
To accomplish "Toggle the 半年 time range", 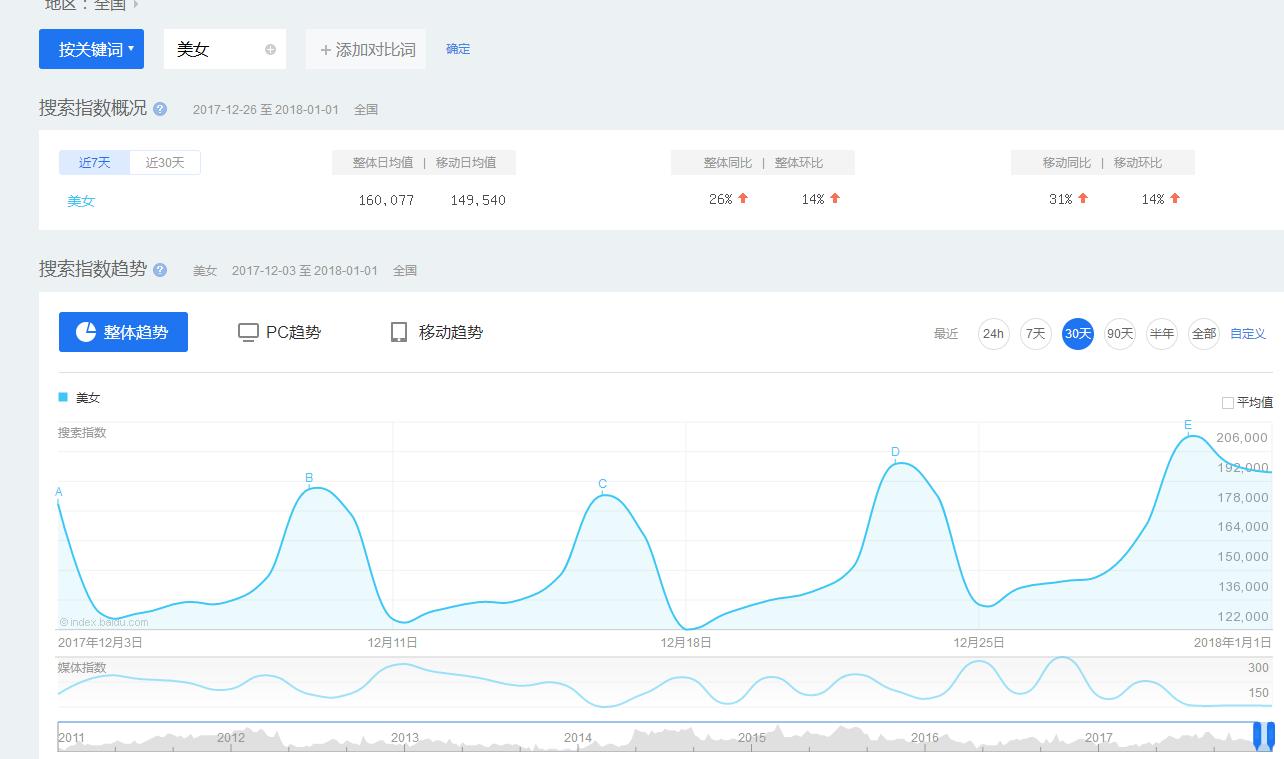I will 1162,333.
